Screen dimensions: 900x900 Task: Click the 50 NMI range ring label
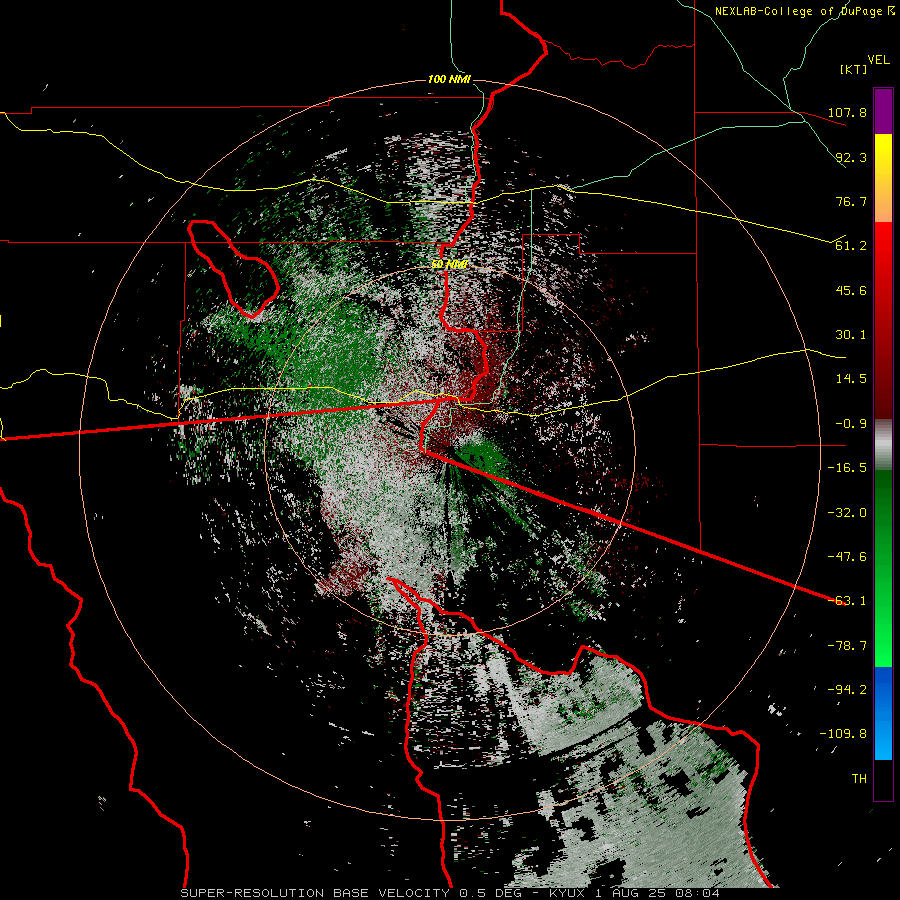(x=449, y=265)
